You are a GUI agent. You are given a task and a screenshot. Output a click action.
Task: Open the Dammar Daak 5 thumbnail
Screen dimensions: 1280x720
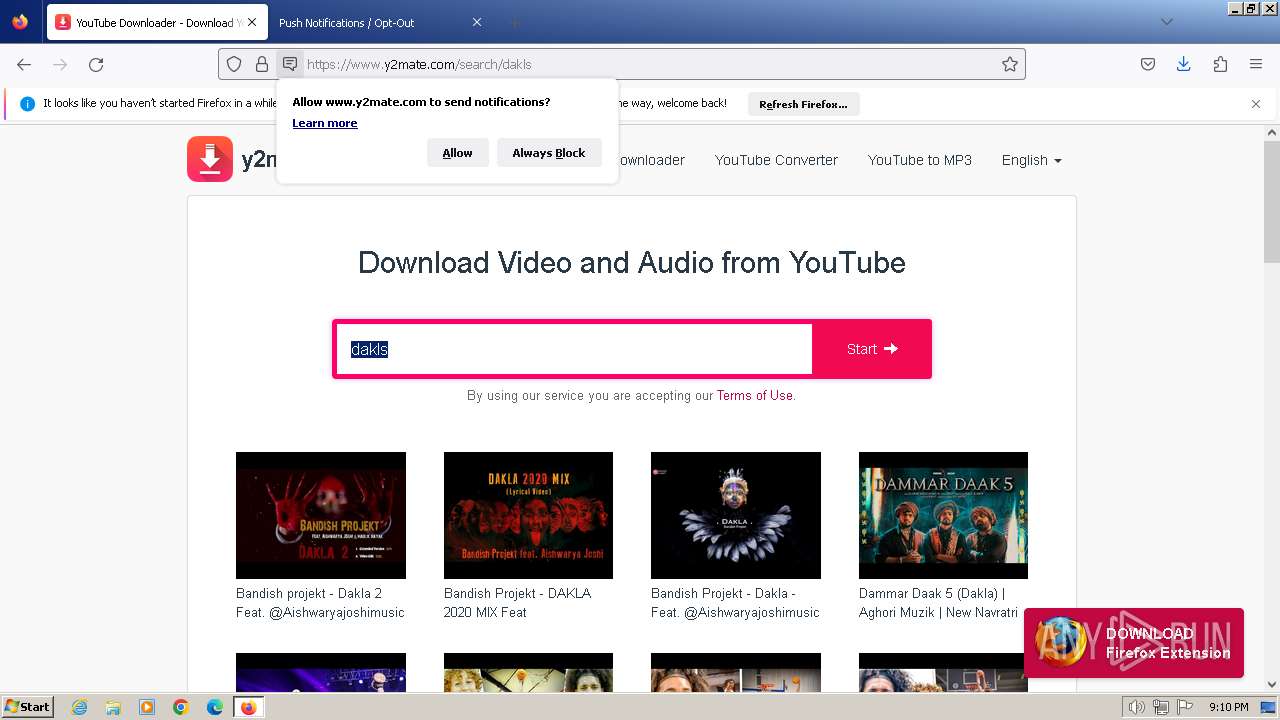[943, 515]
